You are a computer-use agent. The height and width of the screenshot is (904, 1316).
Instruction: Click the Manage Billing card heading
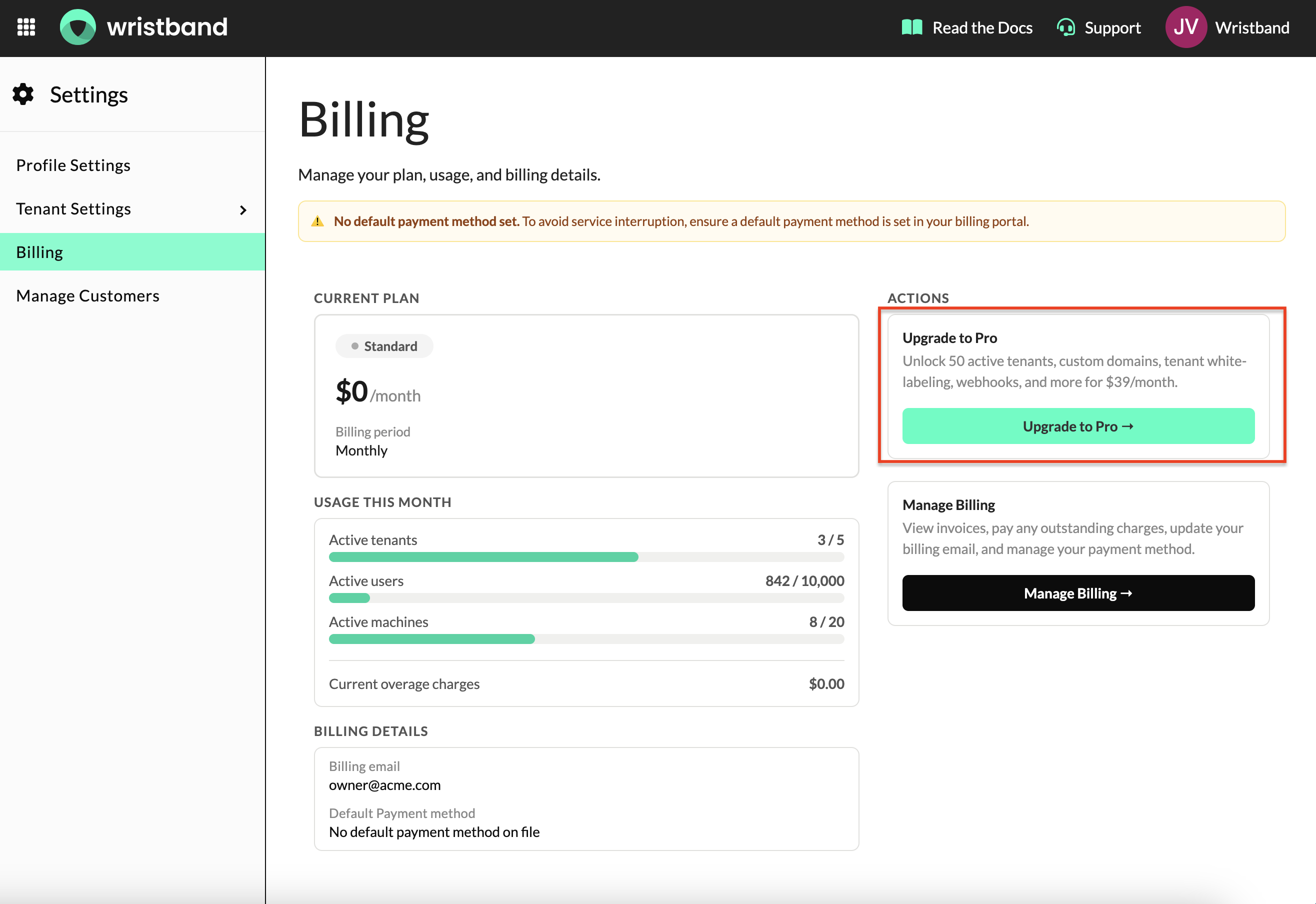pyautogui.click(x=948, y=505)
